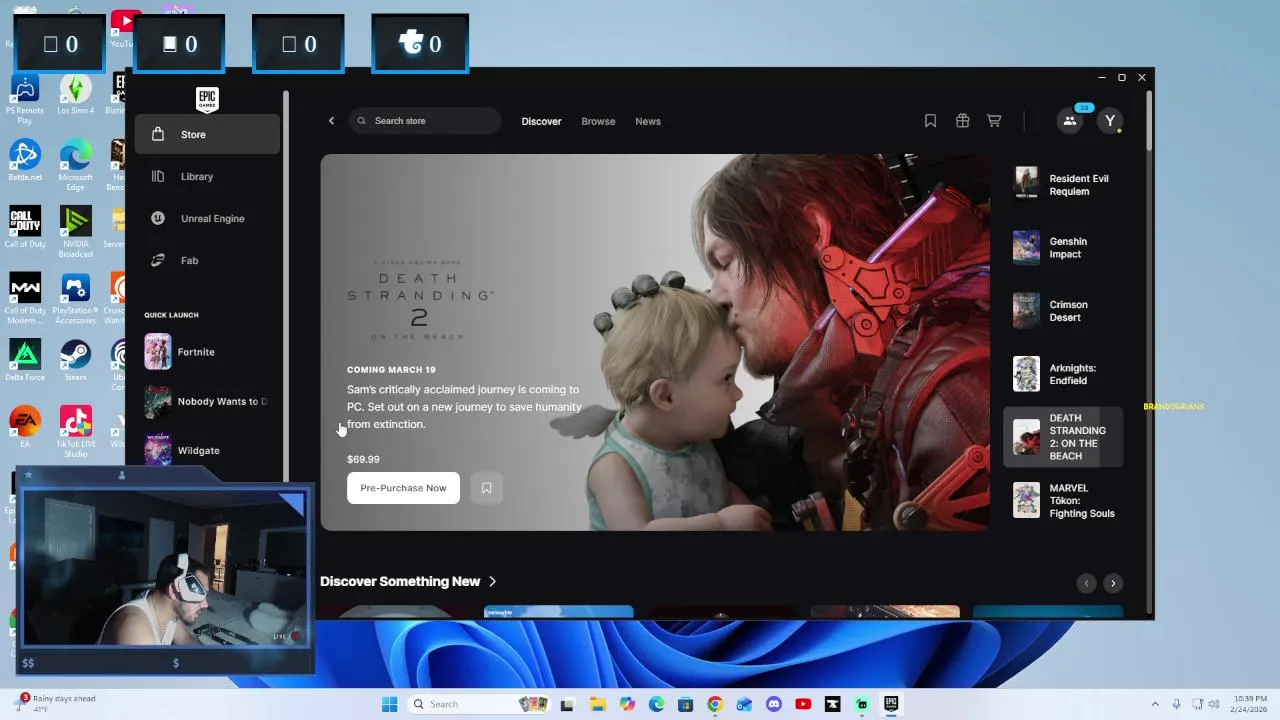Open Copilot from taskbar
Screen dimensions: 1280x720
click(627, 704)
